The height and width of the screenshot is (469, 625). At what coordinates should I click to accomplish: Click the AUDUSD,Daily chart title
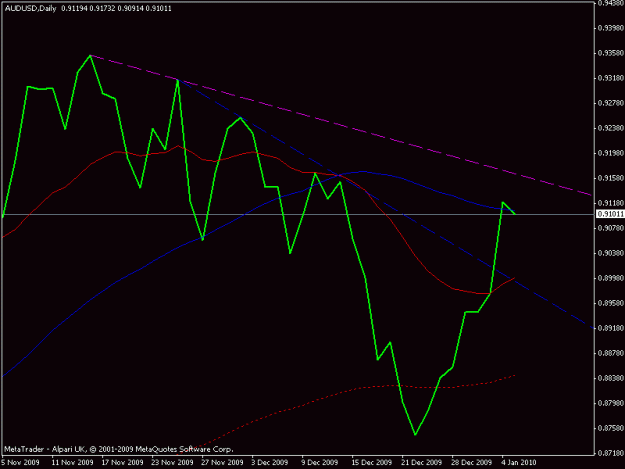31,8
